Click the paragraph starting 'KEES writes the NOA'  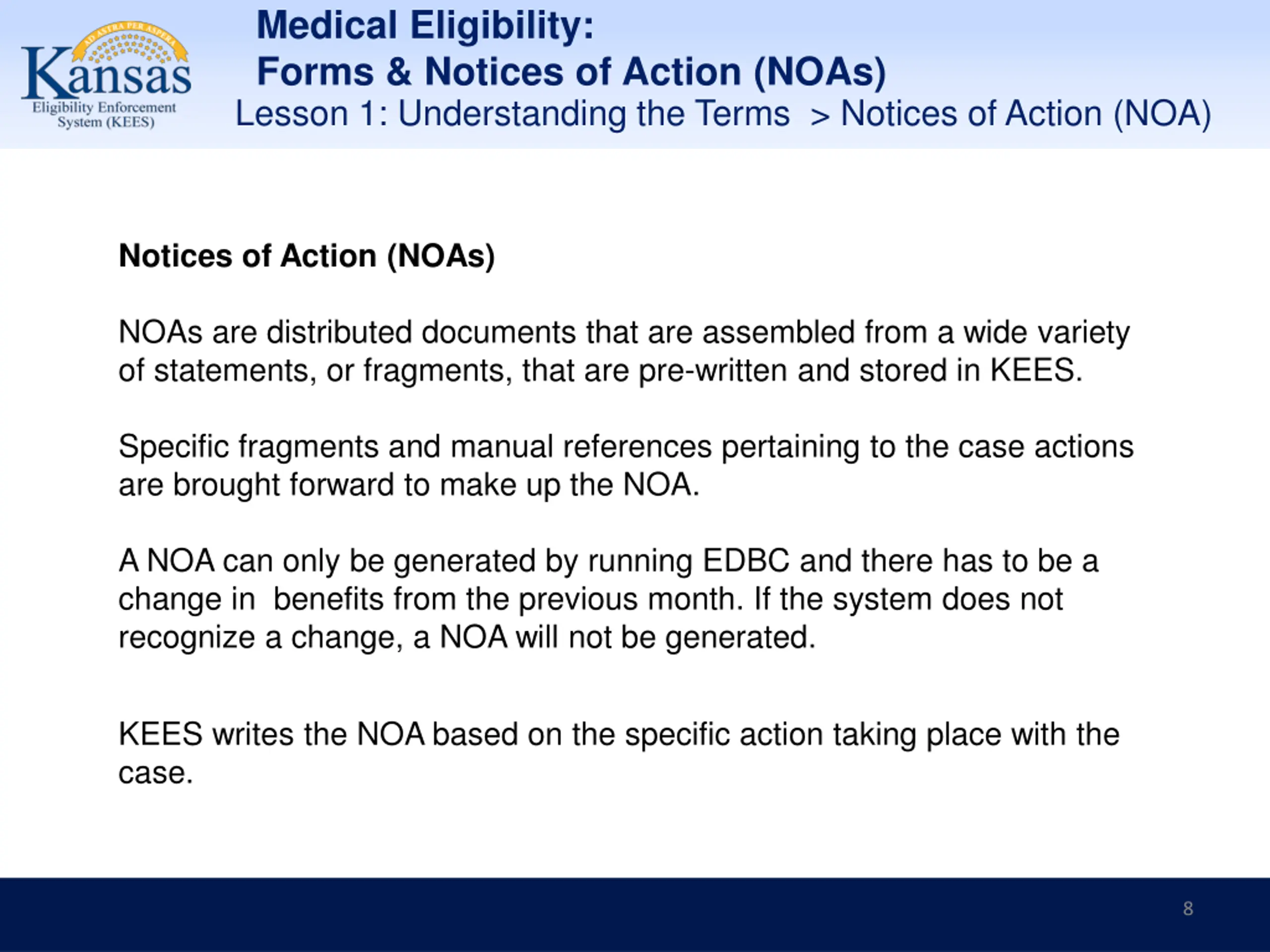tap(619, 754)
